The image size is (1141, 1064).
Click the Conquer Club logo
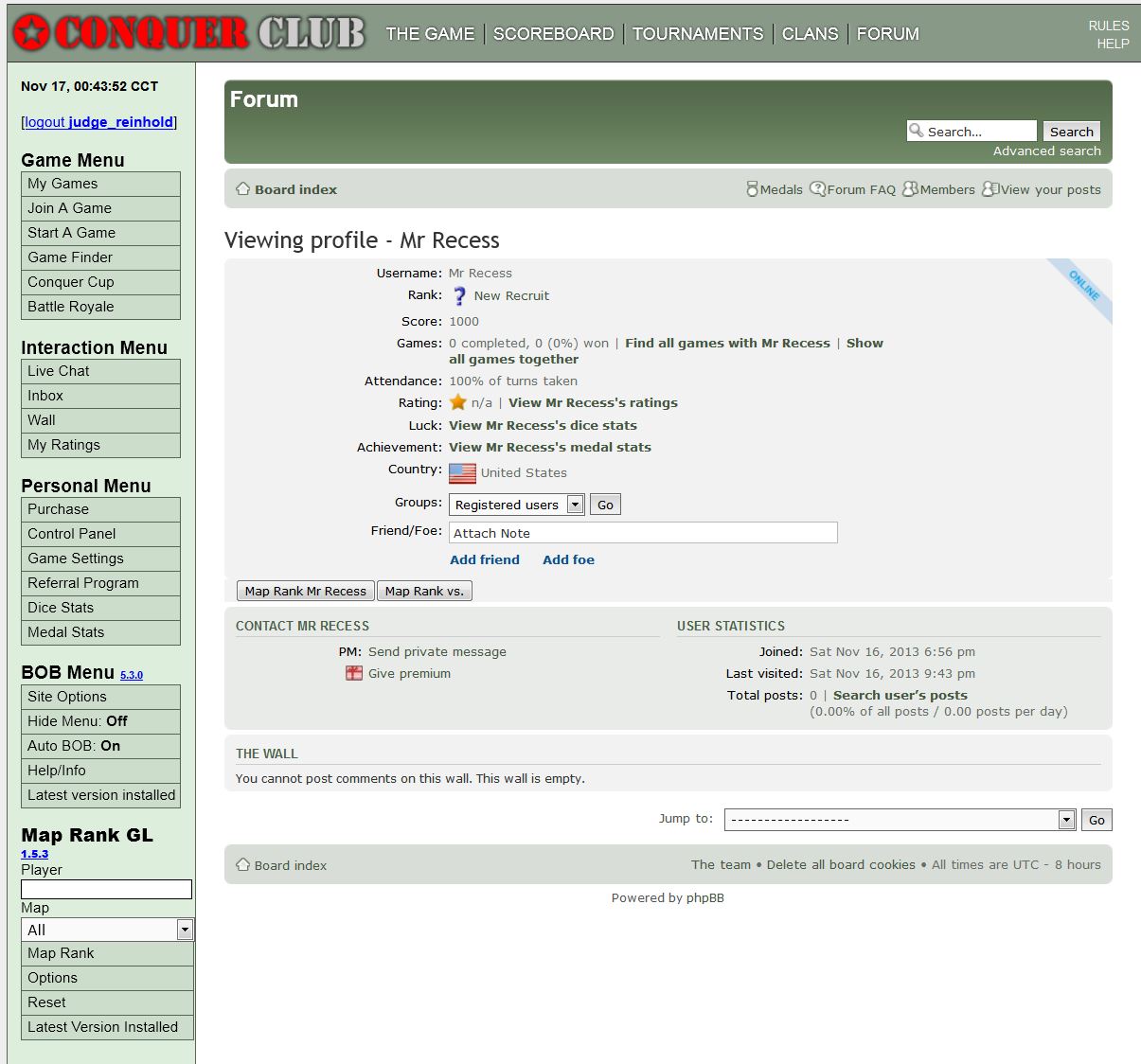click(x=189, y=33)
